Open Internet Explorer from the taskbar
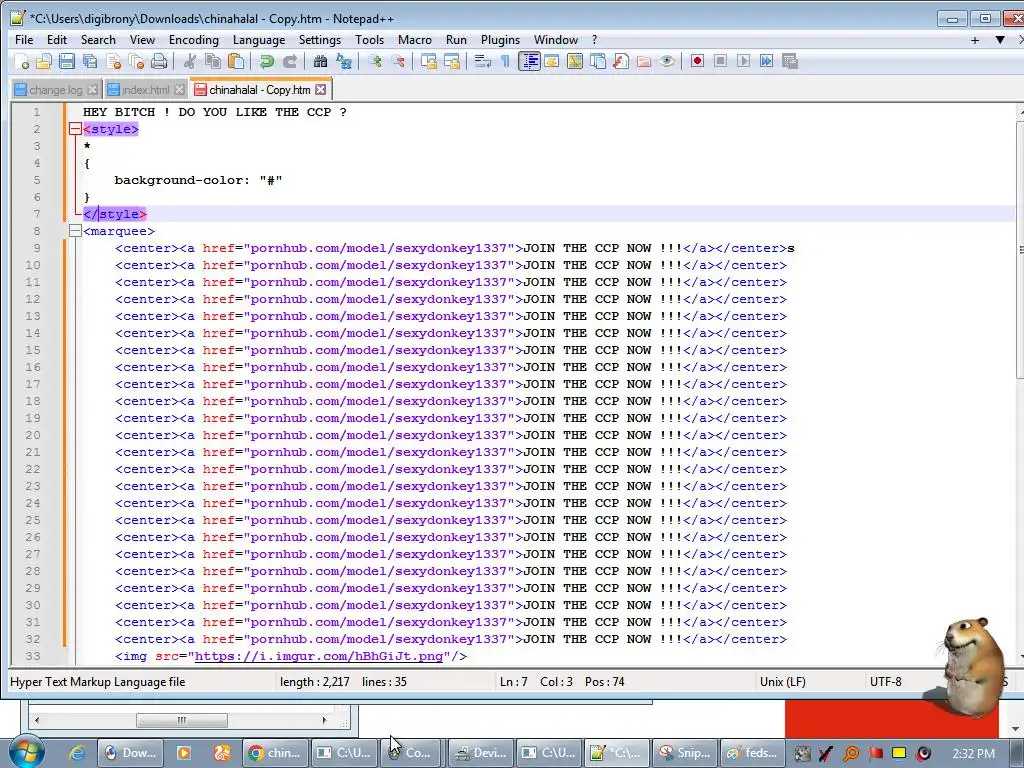Viewport: 1024px width, 768px height. point(77,753)
